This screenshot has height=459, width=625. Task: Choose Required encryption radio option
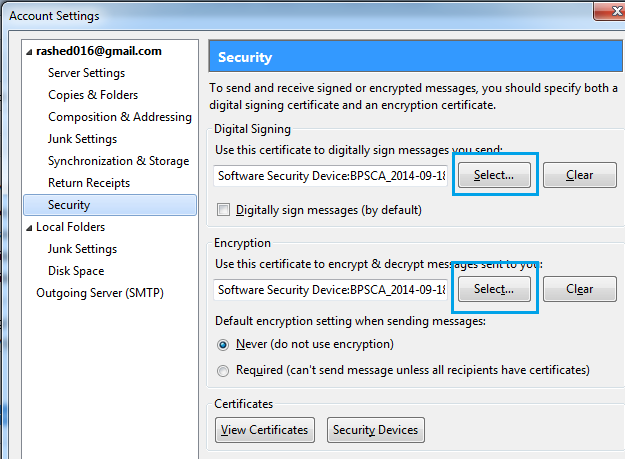tap(223, 371)
